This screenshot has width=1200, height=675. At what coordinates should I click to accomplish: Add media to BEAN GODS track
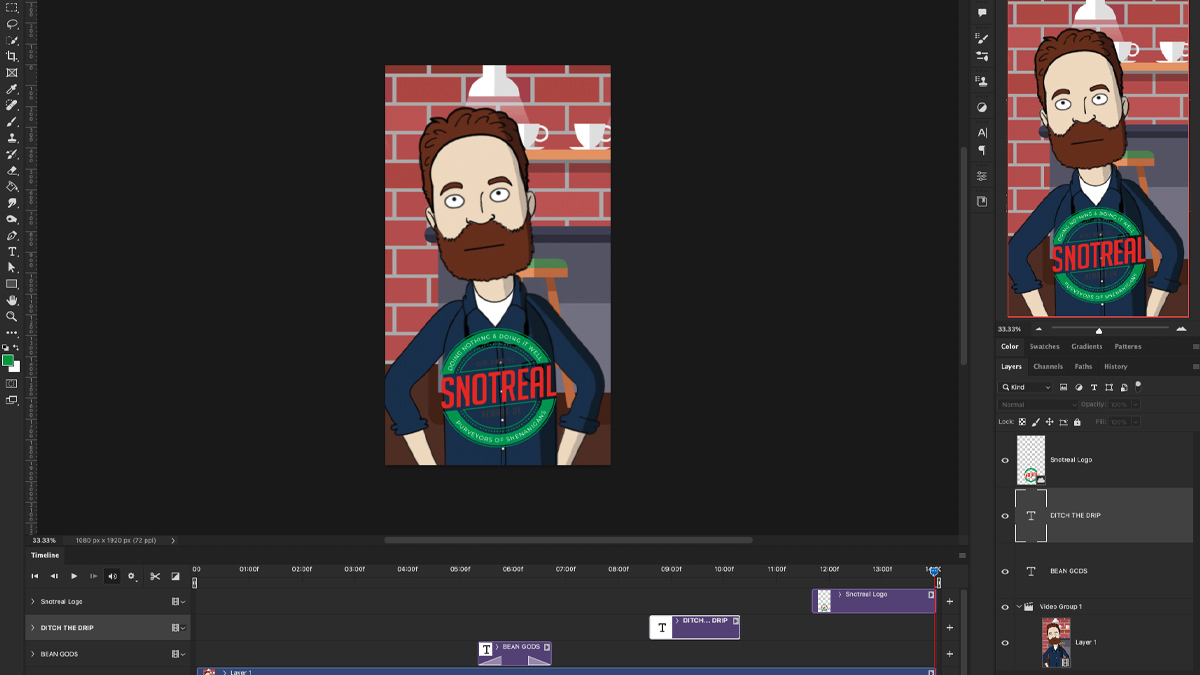[950, 654]
